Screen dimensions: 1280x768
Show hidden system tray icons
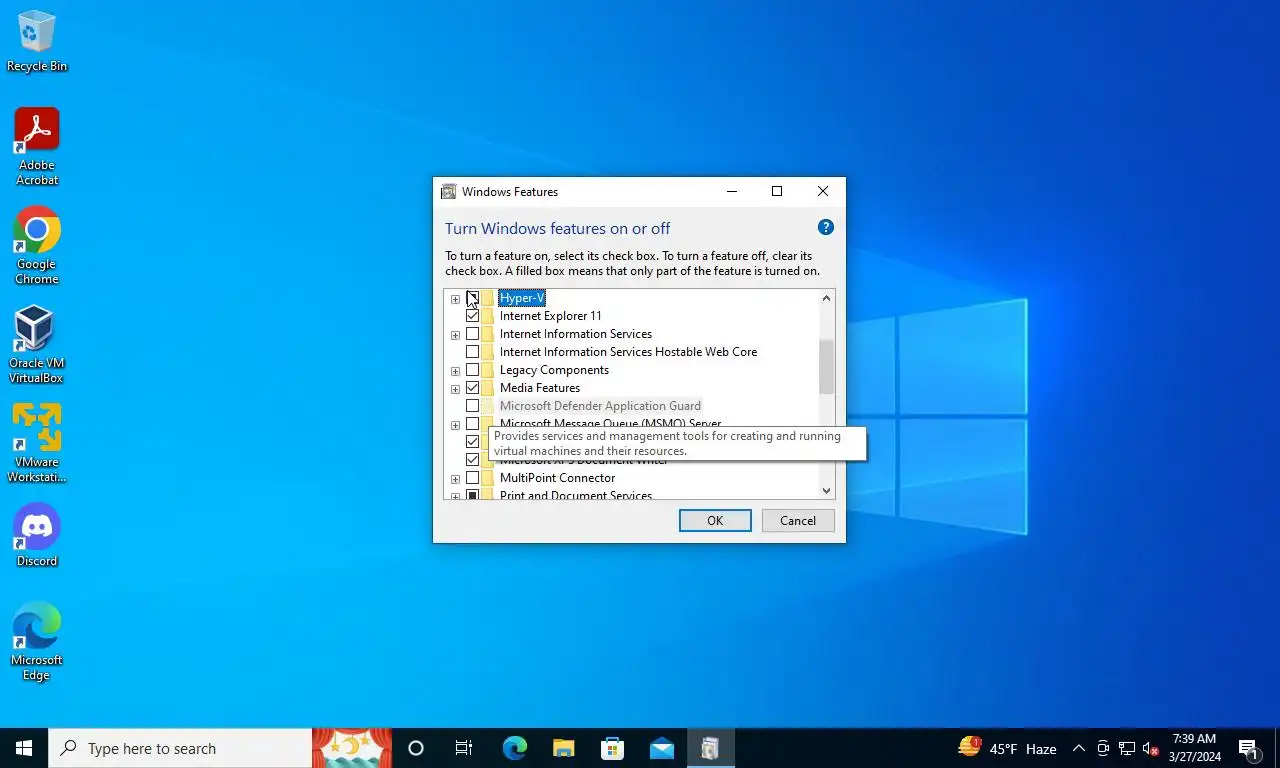[1079, 748]
